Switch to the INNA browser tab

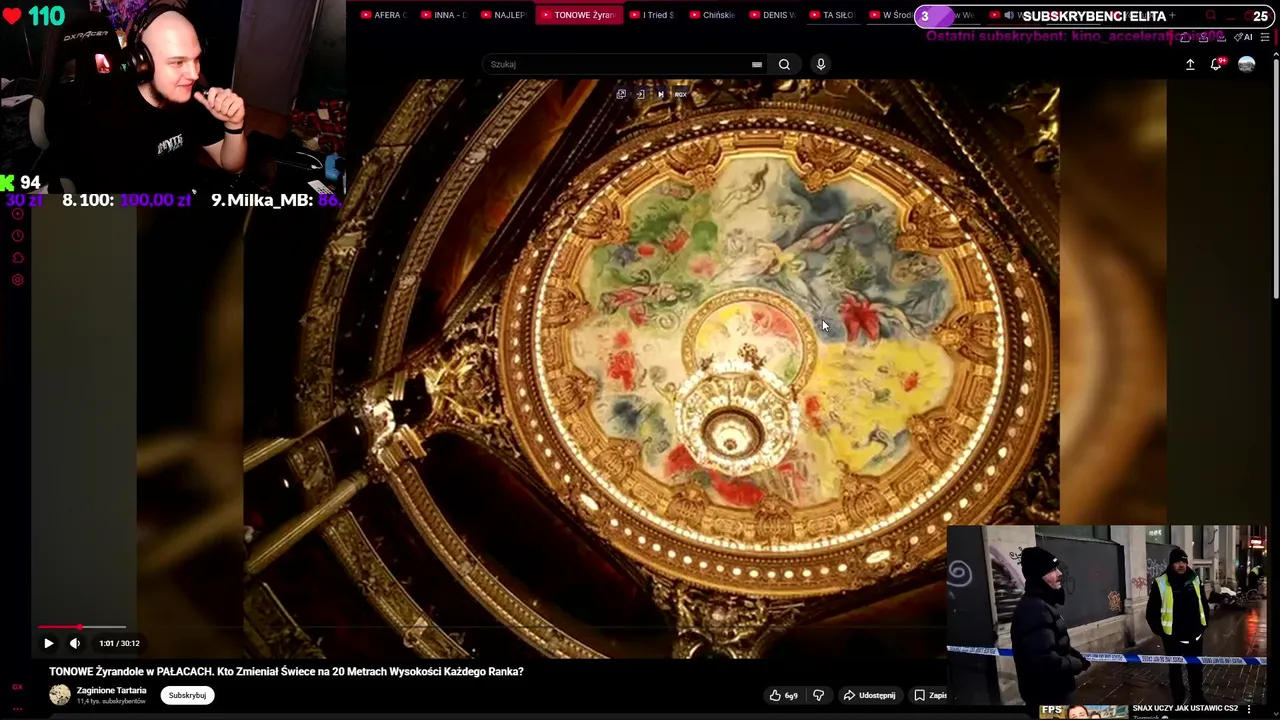click(x=444, y=15)
